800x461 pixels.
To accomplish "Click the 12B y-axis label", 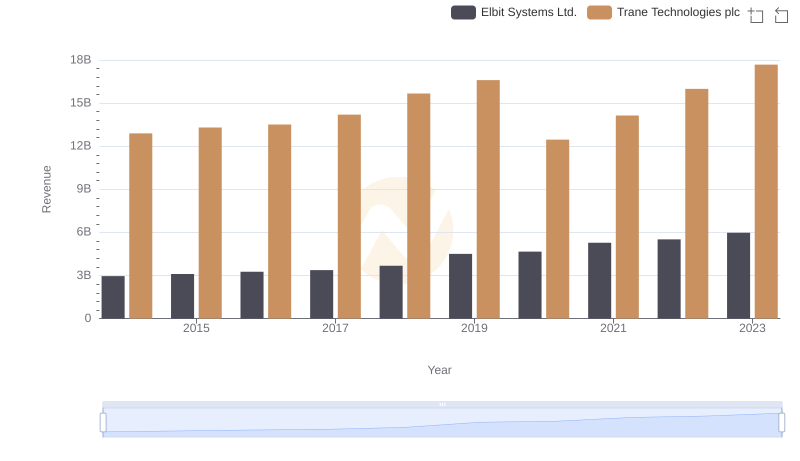I will coord(81,146).
